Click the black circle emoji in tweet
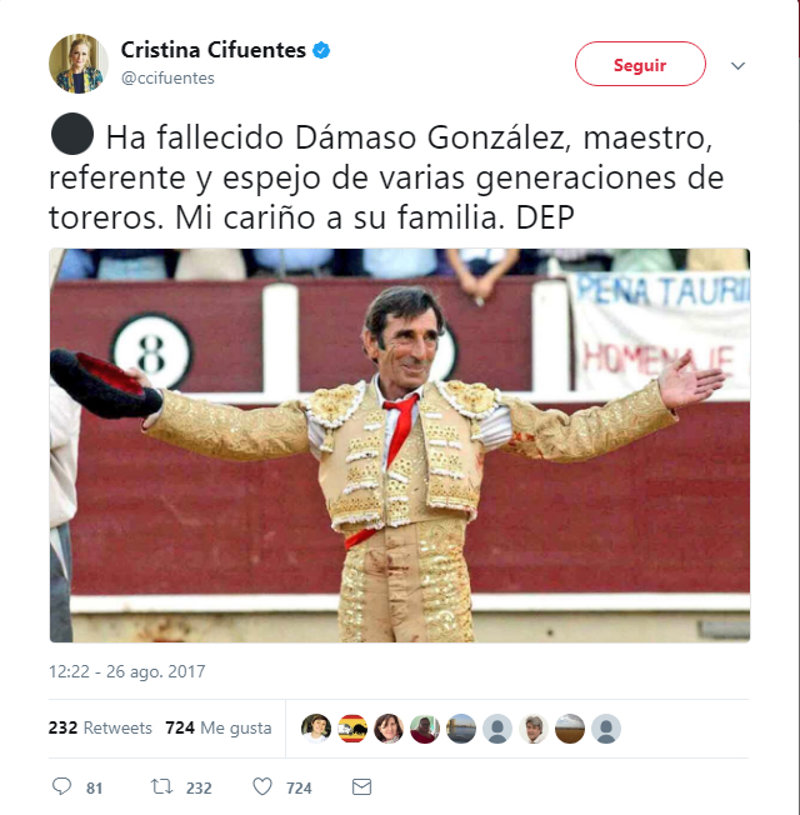800x815 pixels. click(x=72, y=134)
